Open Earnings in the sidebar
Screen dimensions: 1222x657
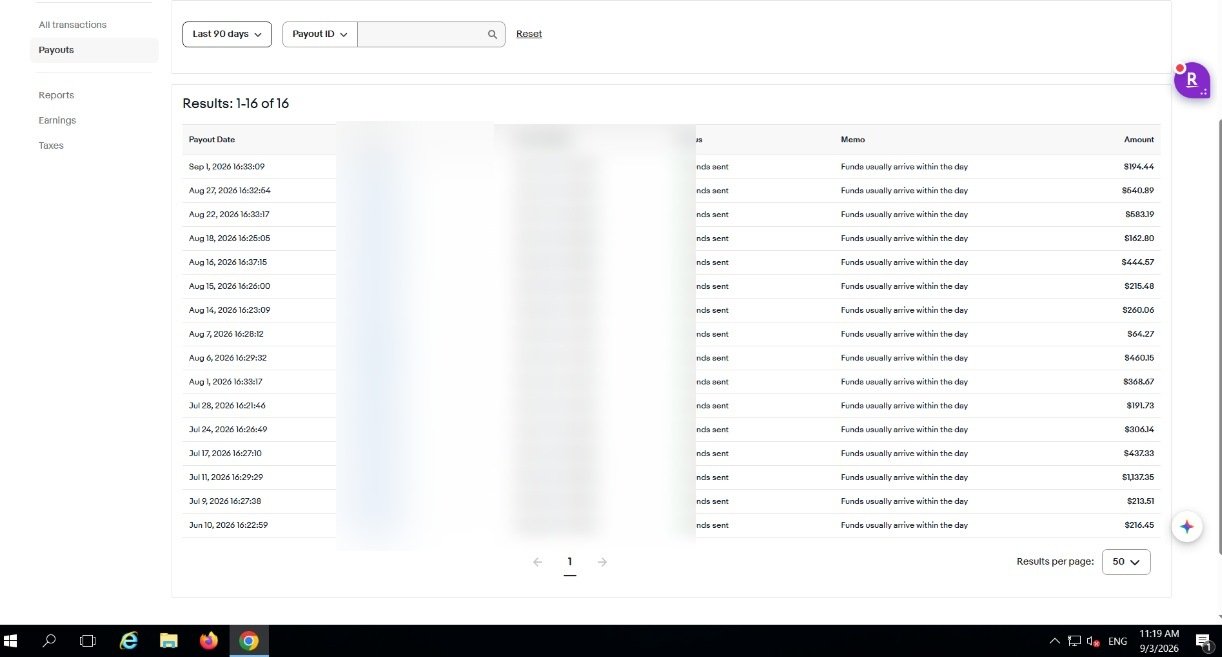[x=57, y=120]
